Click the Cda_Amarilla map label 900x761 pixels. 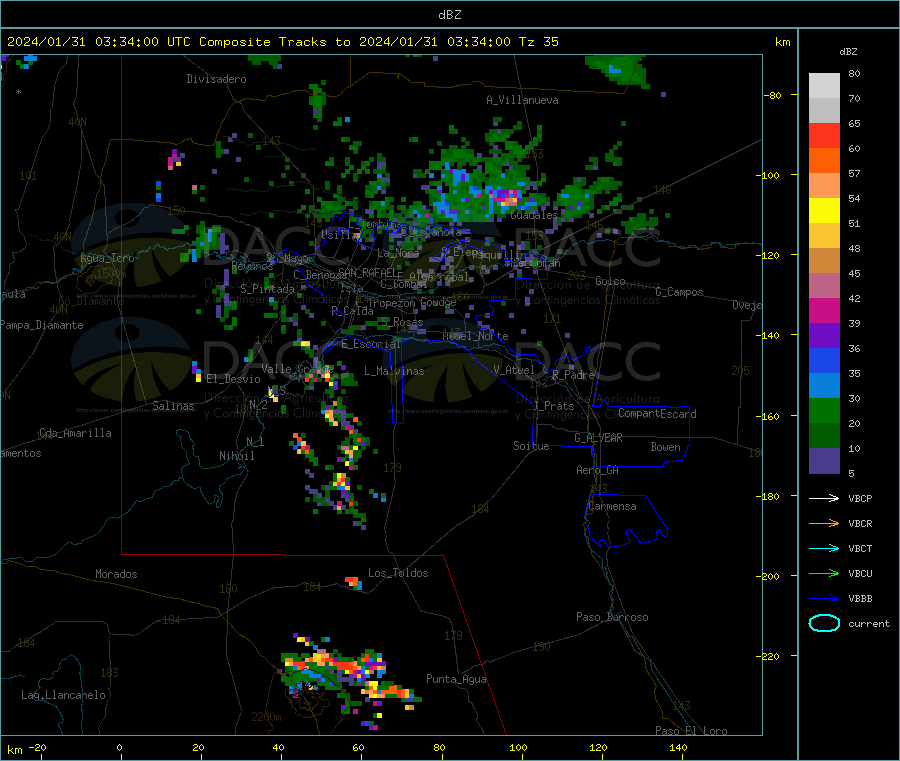click(76, 433)
